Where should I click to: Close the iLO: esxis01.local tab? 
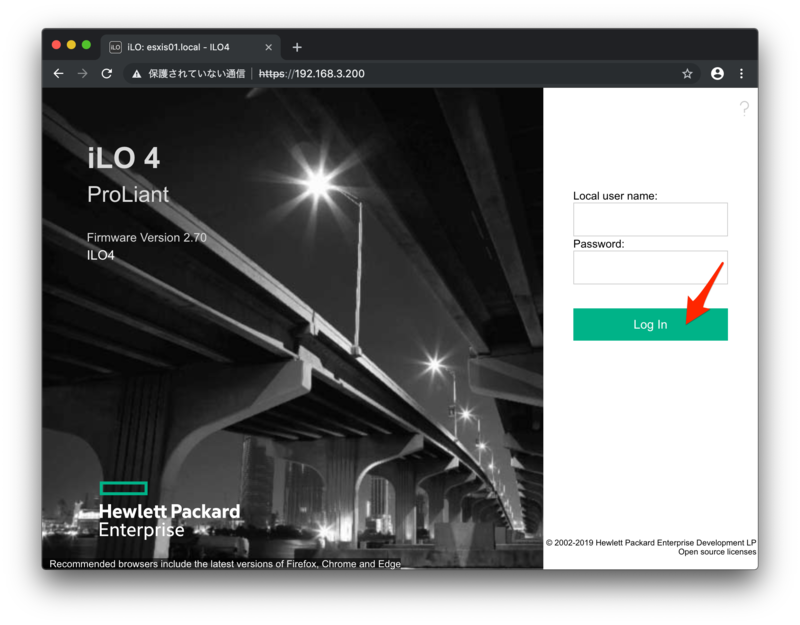[268, 47]
